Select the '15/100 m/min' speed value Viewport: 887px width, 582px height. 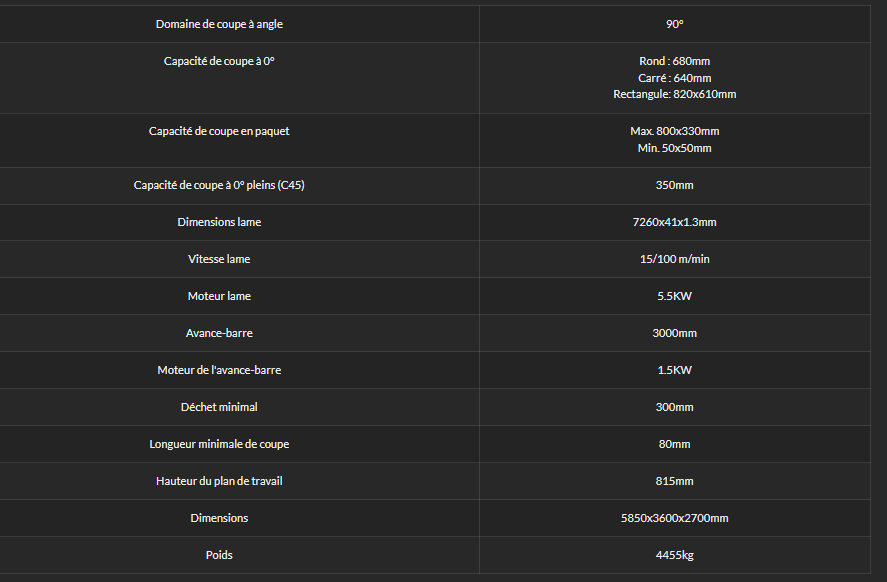tap(674, 259)
